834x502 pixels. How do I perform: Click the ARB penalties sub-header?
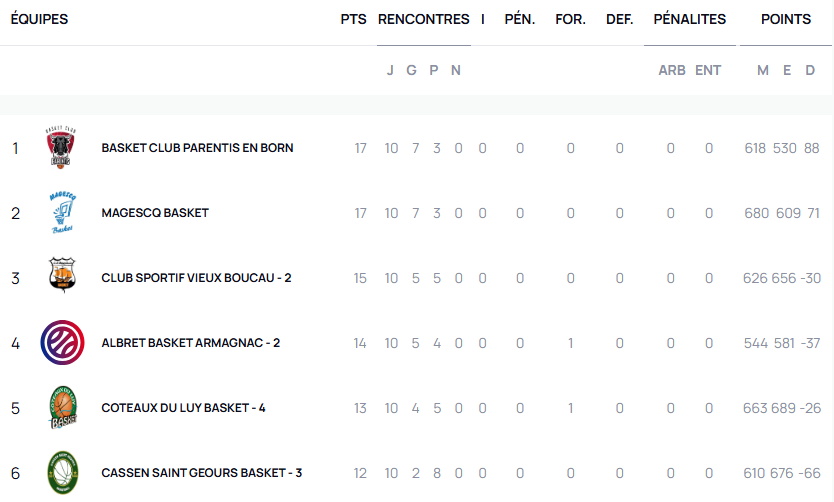coord(671,70)
